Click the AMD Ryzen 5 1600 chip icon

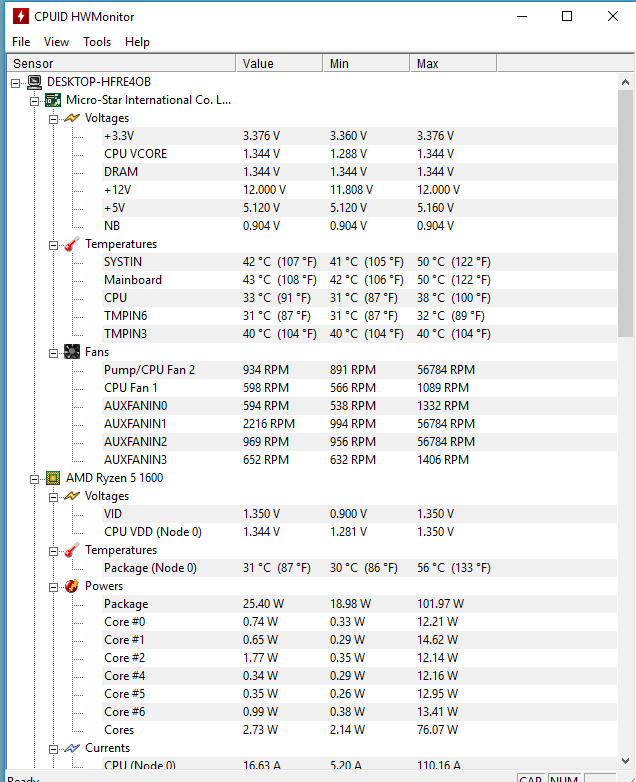coord(53,478)
